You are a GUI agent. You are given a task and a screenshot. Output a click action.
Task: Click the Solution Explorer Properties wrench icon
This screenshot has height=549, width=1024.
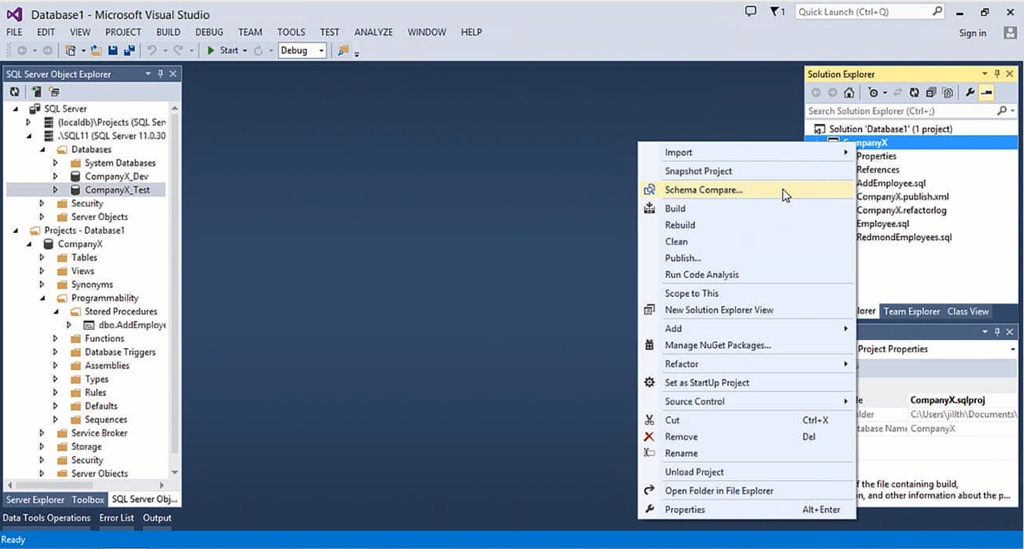pos(969,93)
